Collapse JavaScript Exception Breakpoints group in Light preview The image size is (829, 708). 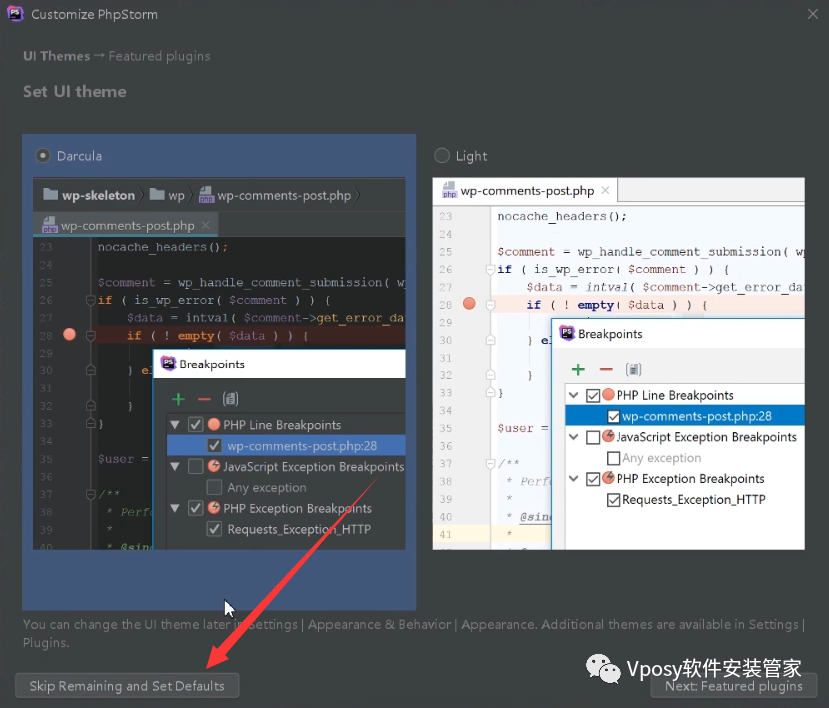pyautogui.click(x=574, y=437)
